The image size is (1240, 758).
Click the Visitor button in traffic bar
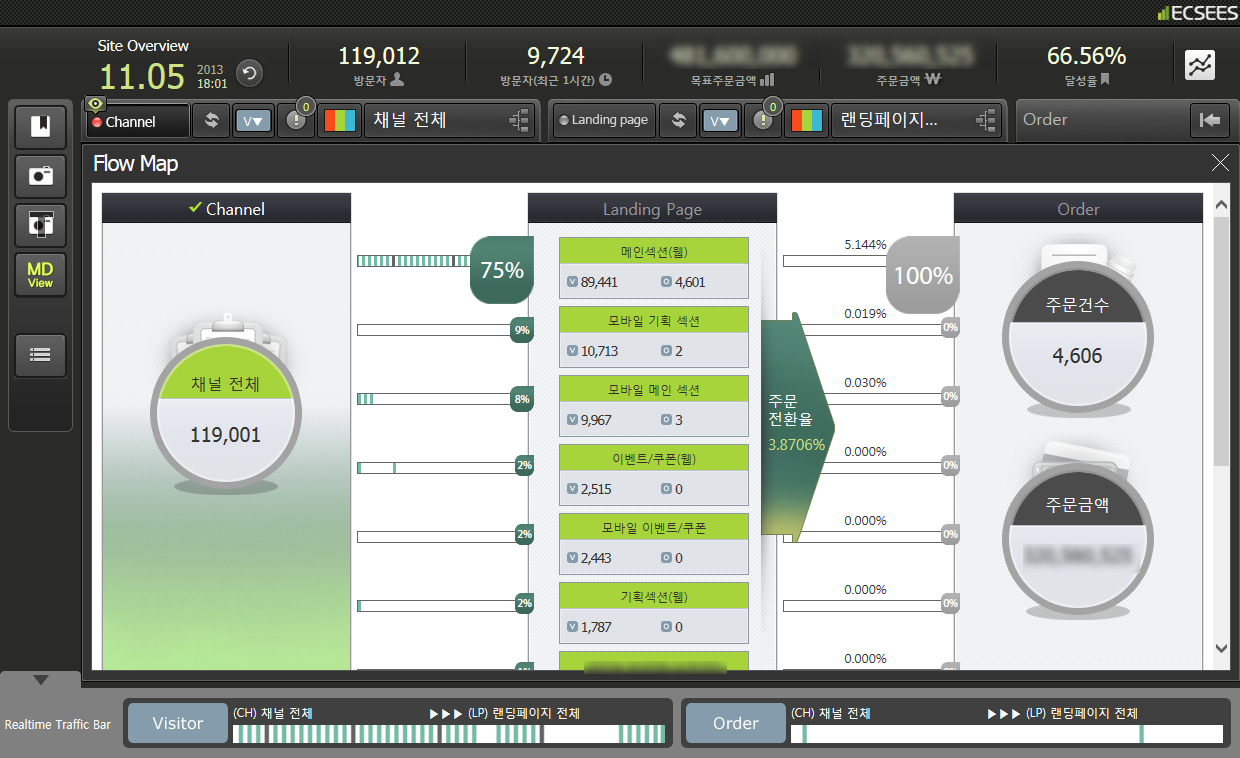178,723
